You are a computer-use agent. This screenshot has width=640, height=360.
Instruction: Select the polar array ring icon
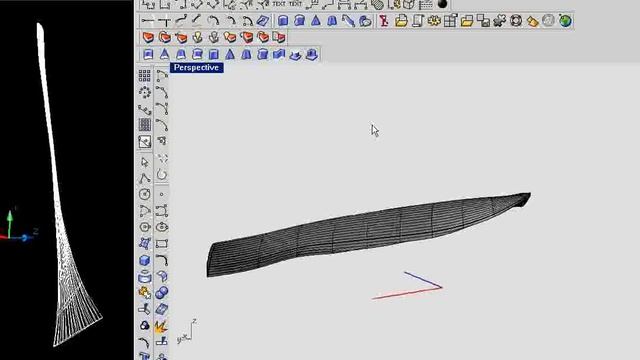pyautogui.click(x=144, y=93)
